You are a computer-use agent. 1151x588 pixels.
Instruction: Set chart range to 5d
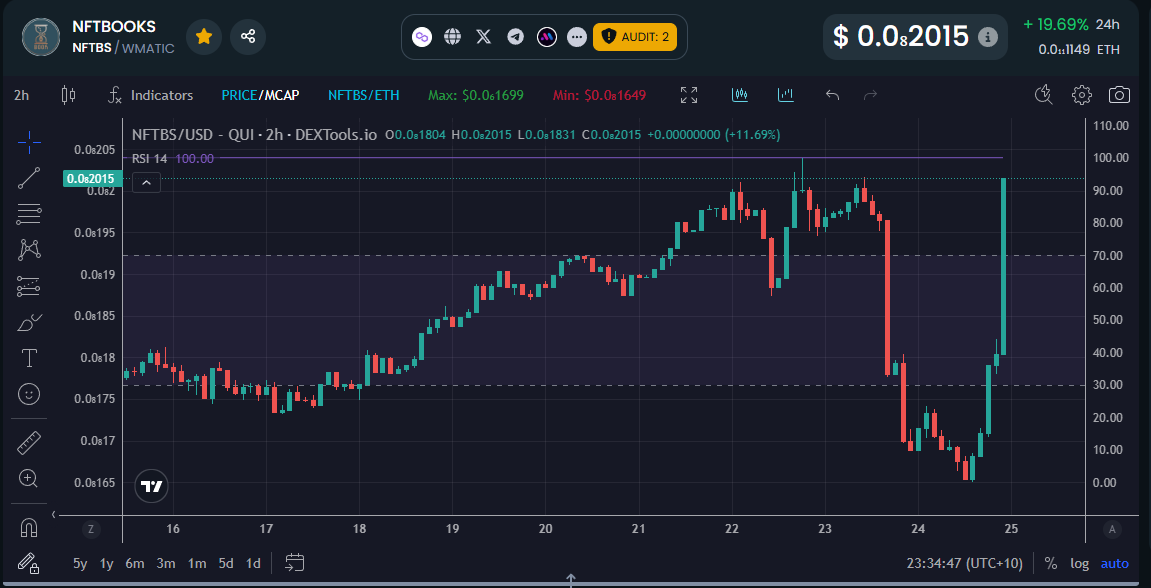coord(226,564)
